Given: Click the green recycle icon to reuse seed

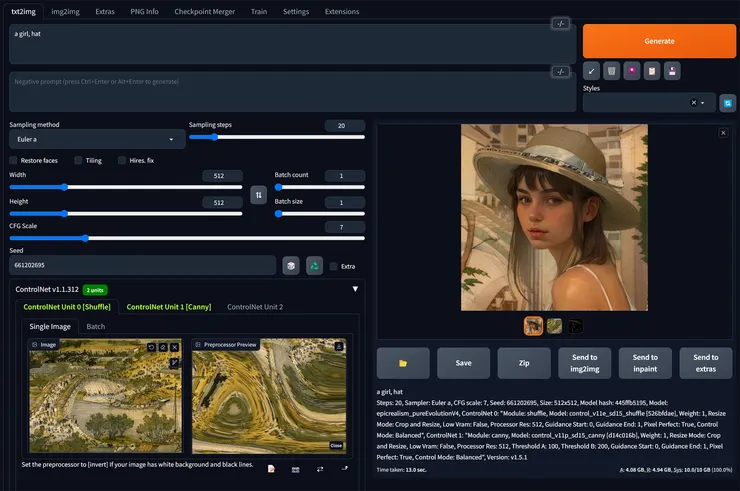Looking at the screenshot, I should 314,265.
